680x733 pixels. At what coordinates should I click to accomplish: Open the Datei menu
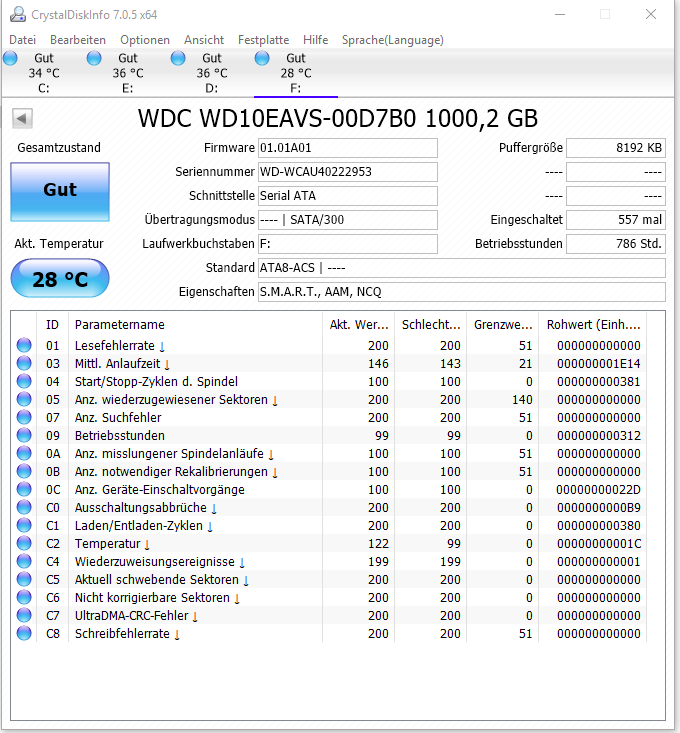pos(22,40)
